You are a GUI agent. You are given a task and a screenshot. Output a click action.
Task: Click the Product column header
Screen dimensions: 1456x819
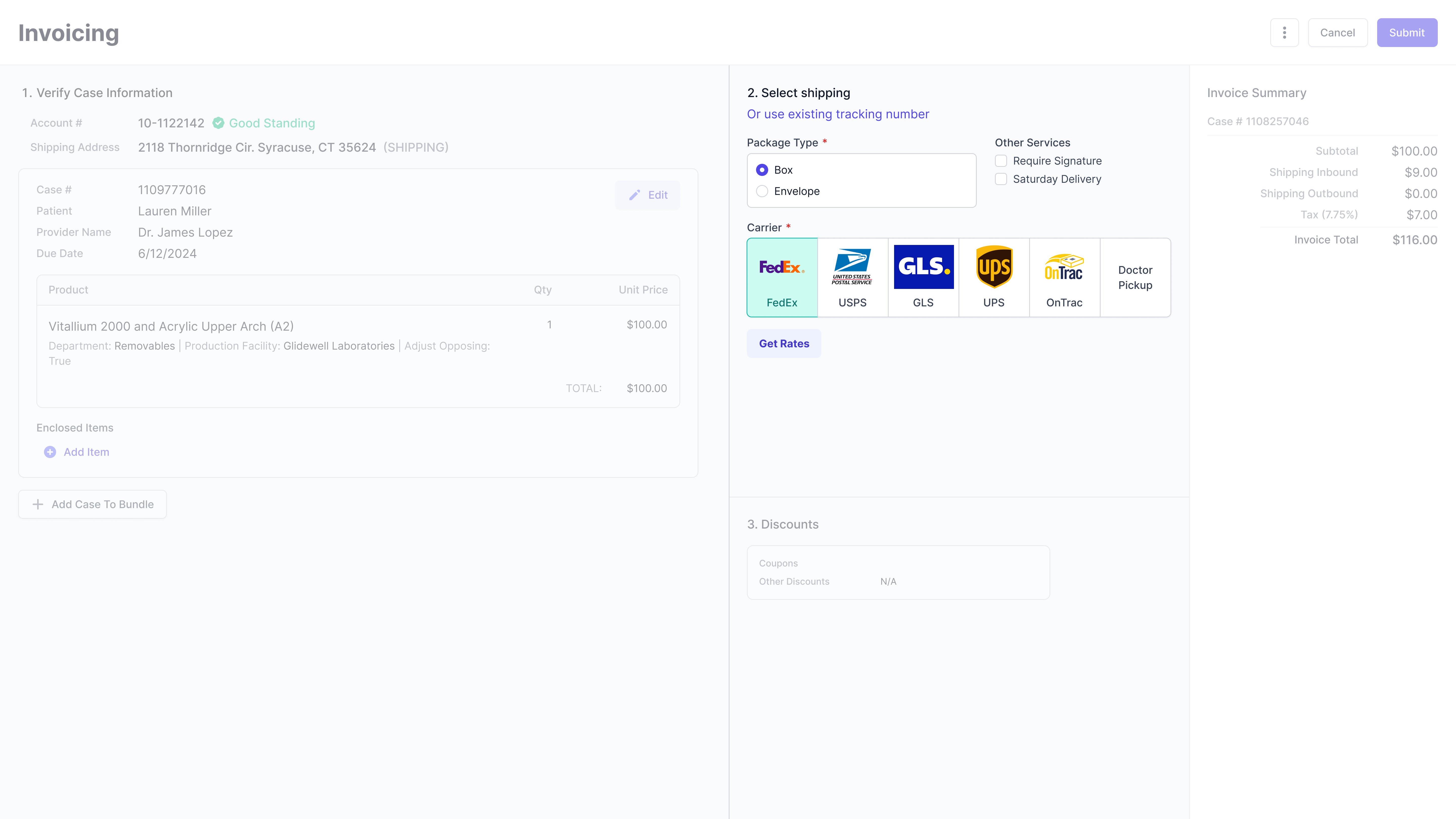click(x=69, y=290)
